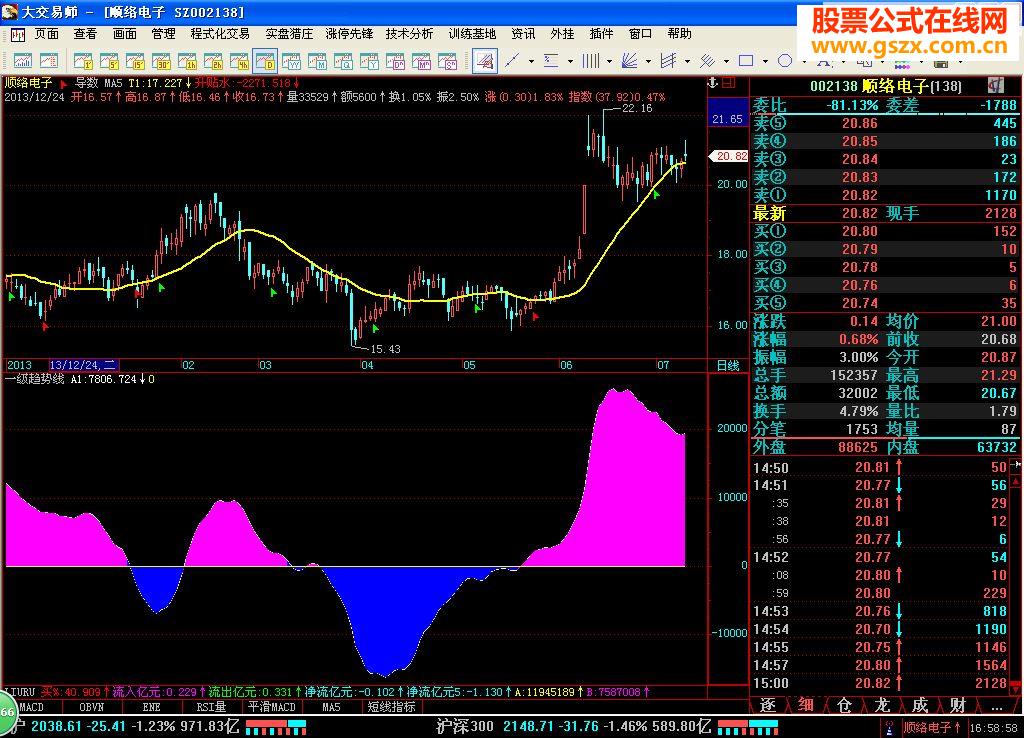Open the dropdown beside the trend line tool
The image size is (1024, 738).
(531, 62)
